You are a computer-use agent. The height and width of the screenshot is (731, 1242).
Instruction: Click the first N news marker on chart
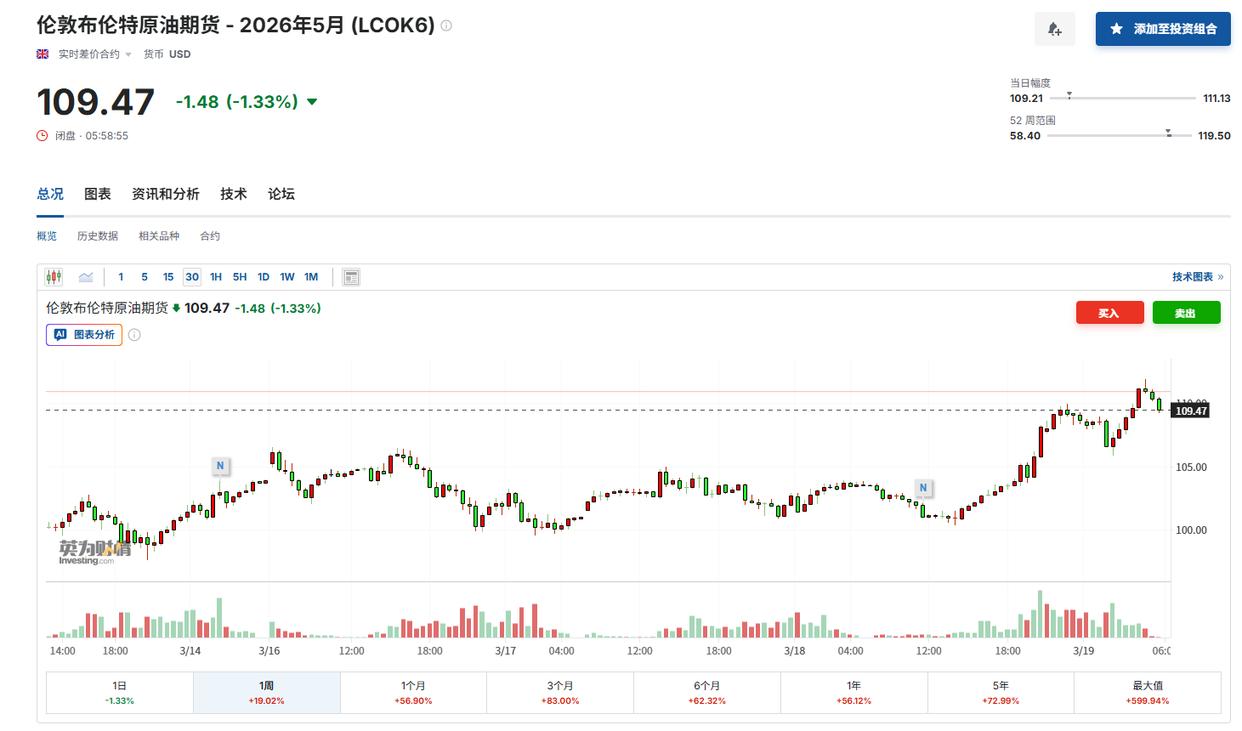(220, 465)
